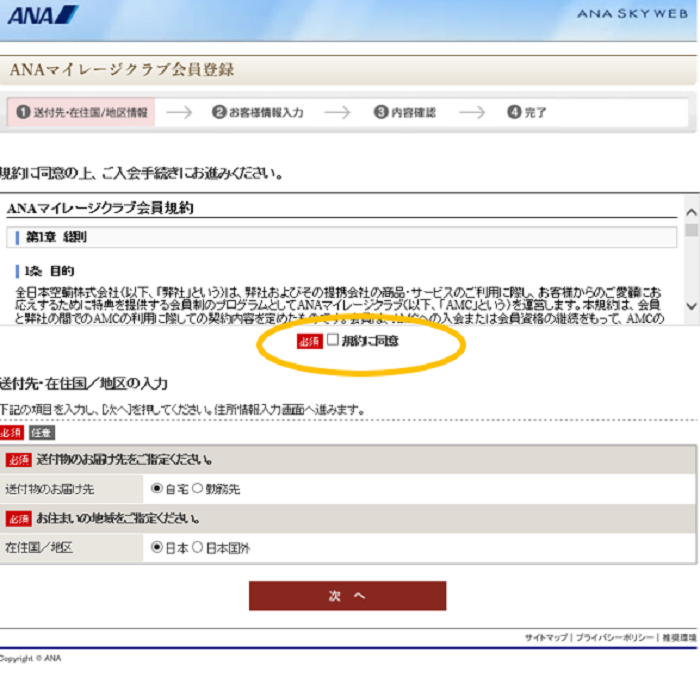This screenshot has width=700, height=678.
Task: Click the 送付物のお届け先 row label
Action: click(50, 489)
